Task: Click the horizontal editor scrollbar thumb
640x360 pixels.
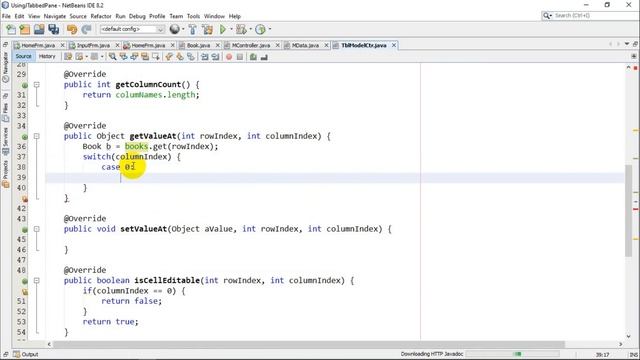Action: (x=309, y=344)
